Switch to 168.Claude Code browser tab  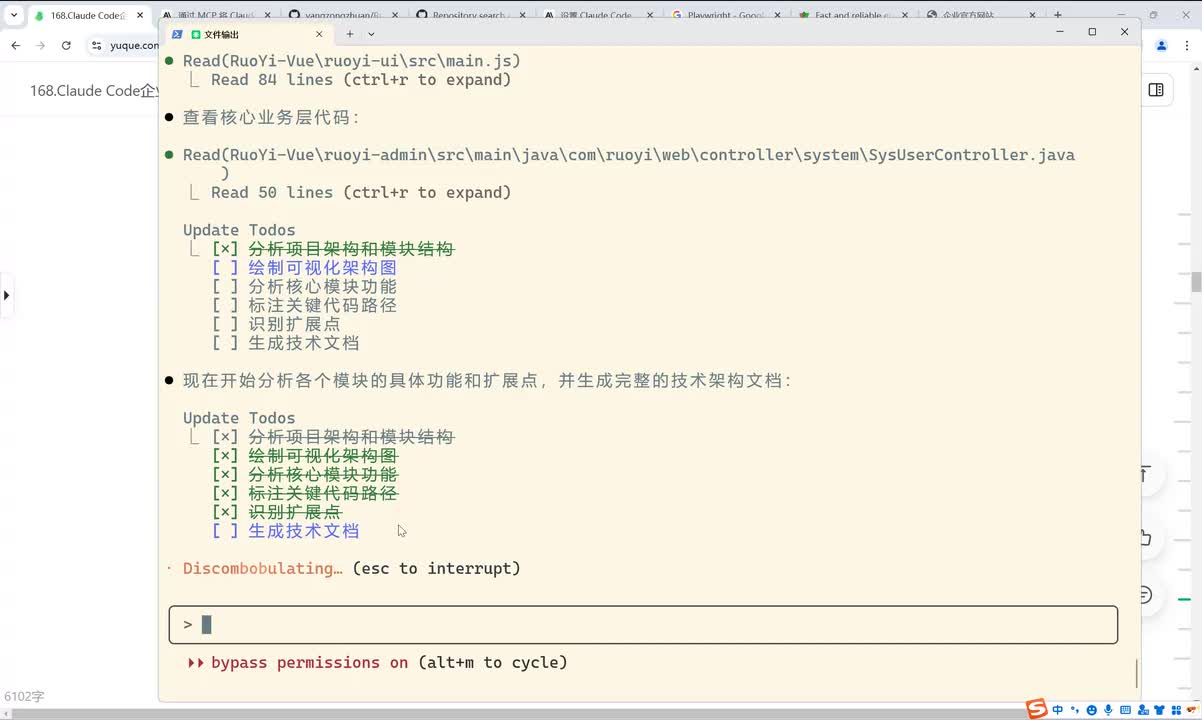[88, 16]
